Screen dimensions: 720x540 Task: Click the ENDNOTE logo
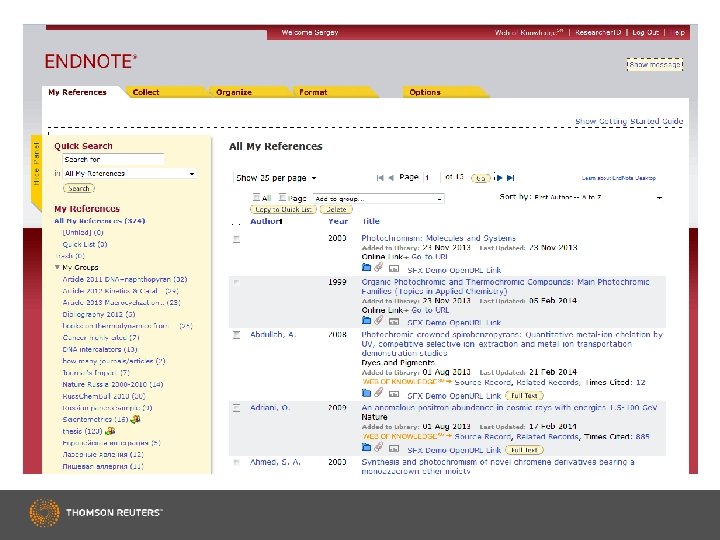(x=90, y=61)
